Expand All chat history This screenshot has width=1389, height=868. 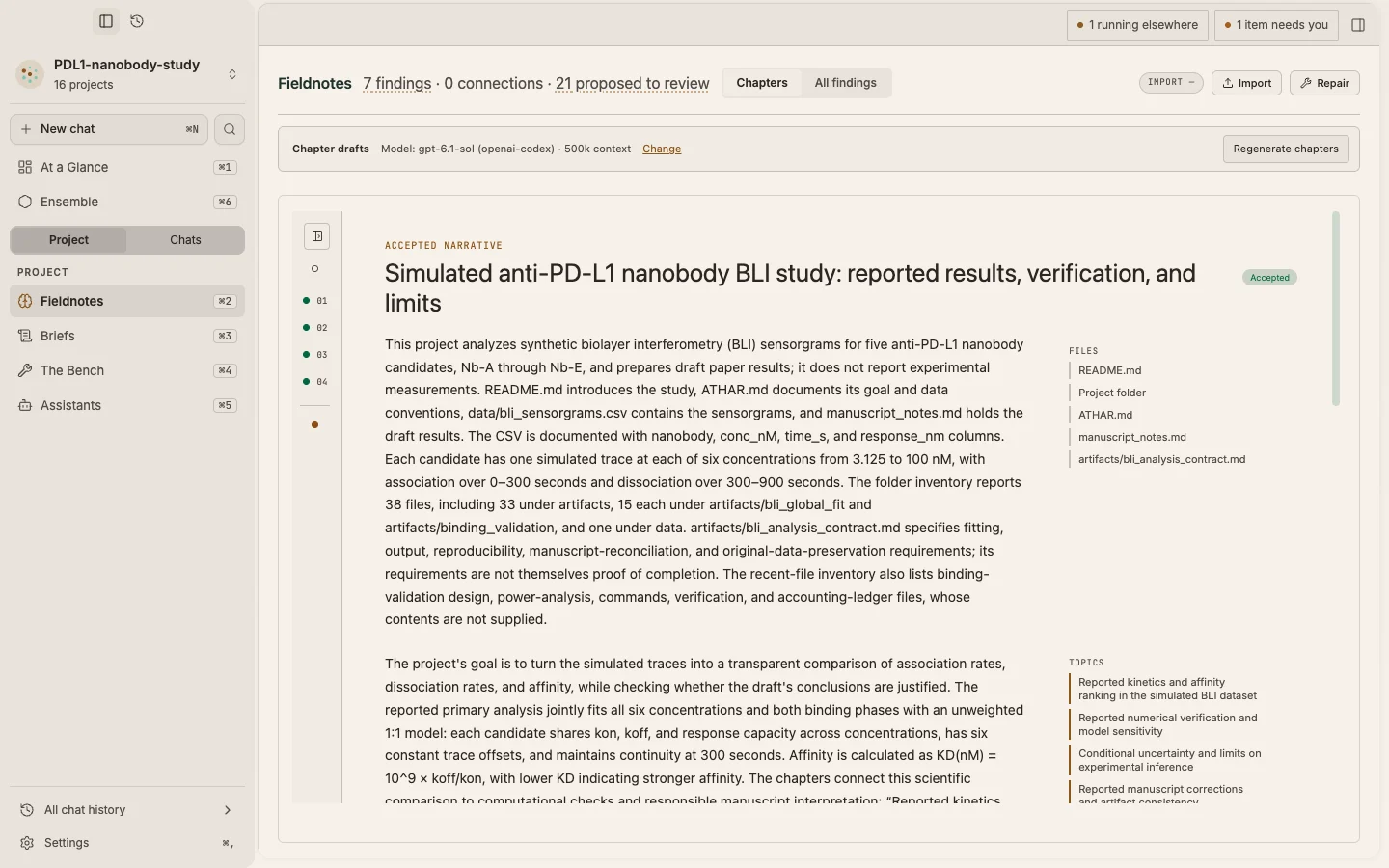click(x=127, y=810)
